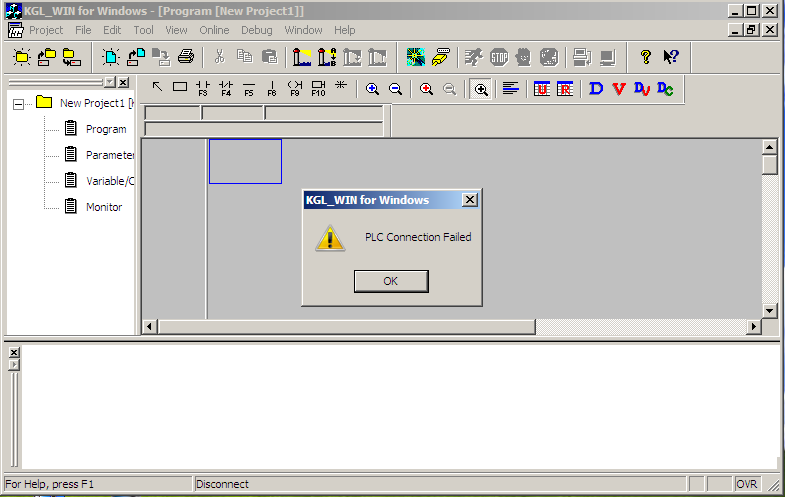Viewport: 785px width, 497px height.
Task: Click the asterisk NOT/invert tool
Action: click(341, 85)
